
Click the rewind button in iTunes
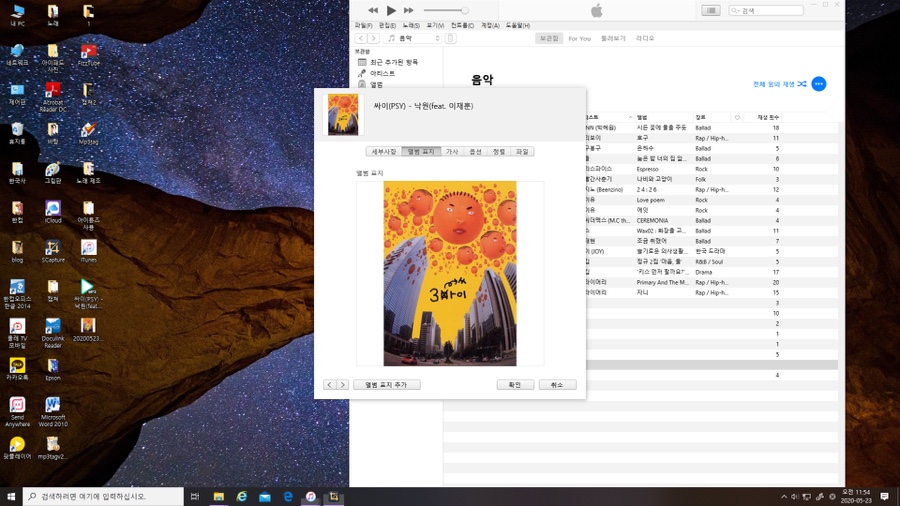pyautogui.click(x=373, y=10)
